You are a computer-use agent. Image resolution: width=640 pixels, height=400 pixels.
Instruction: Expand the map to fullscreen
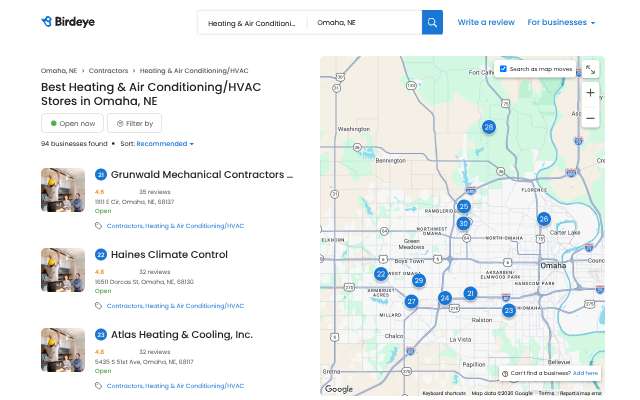coord(590,69)
